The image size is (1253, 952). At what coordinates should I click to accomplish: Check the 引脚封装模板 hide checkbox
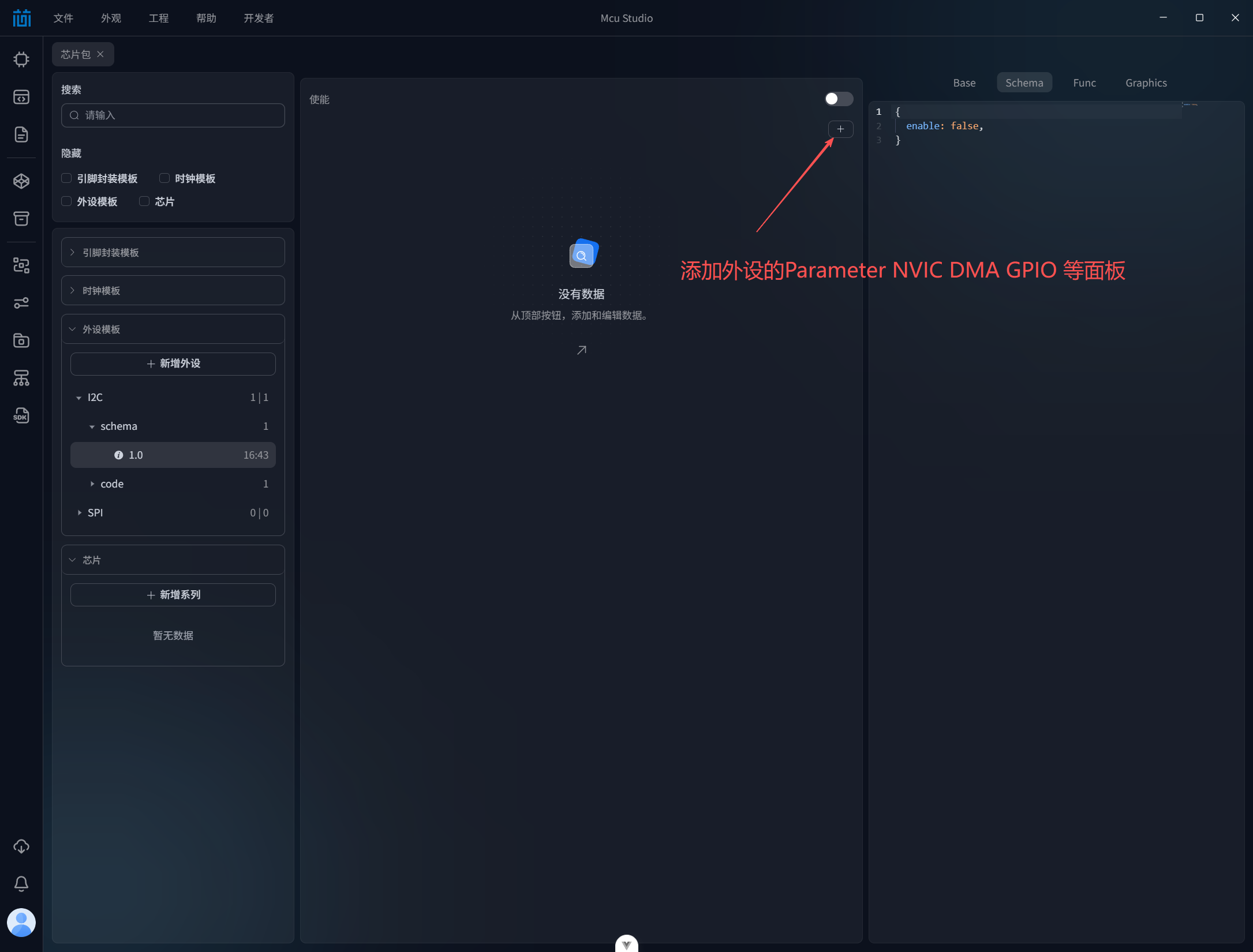pos(67,178)
